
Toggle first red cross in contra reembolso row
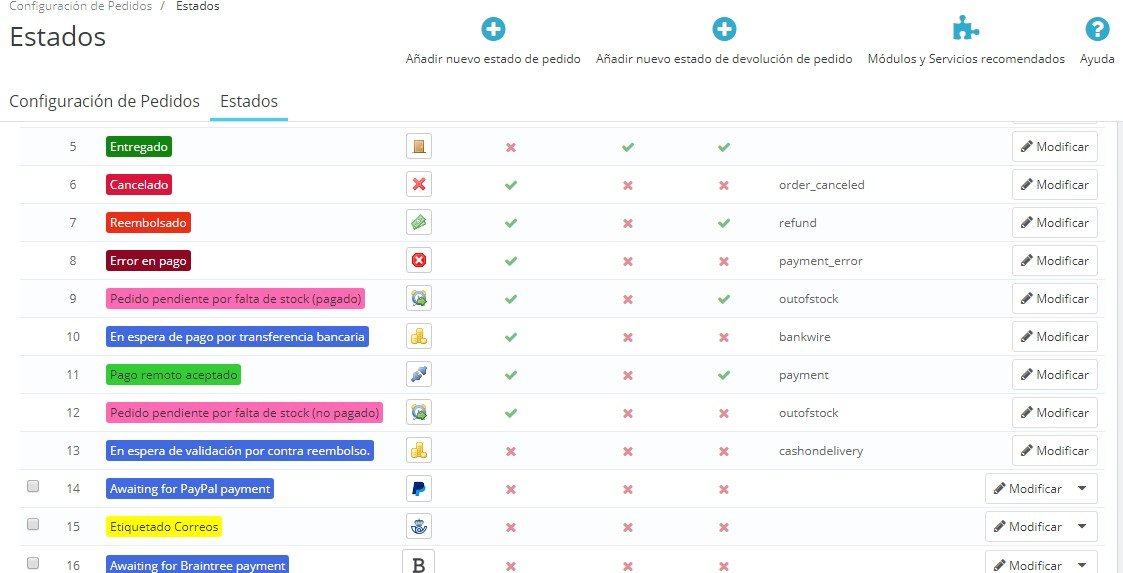coord(511,451)
